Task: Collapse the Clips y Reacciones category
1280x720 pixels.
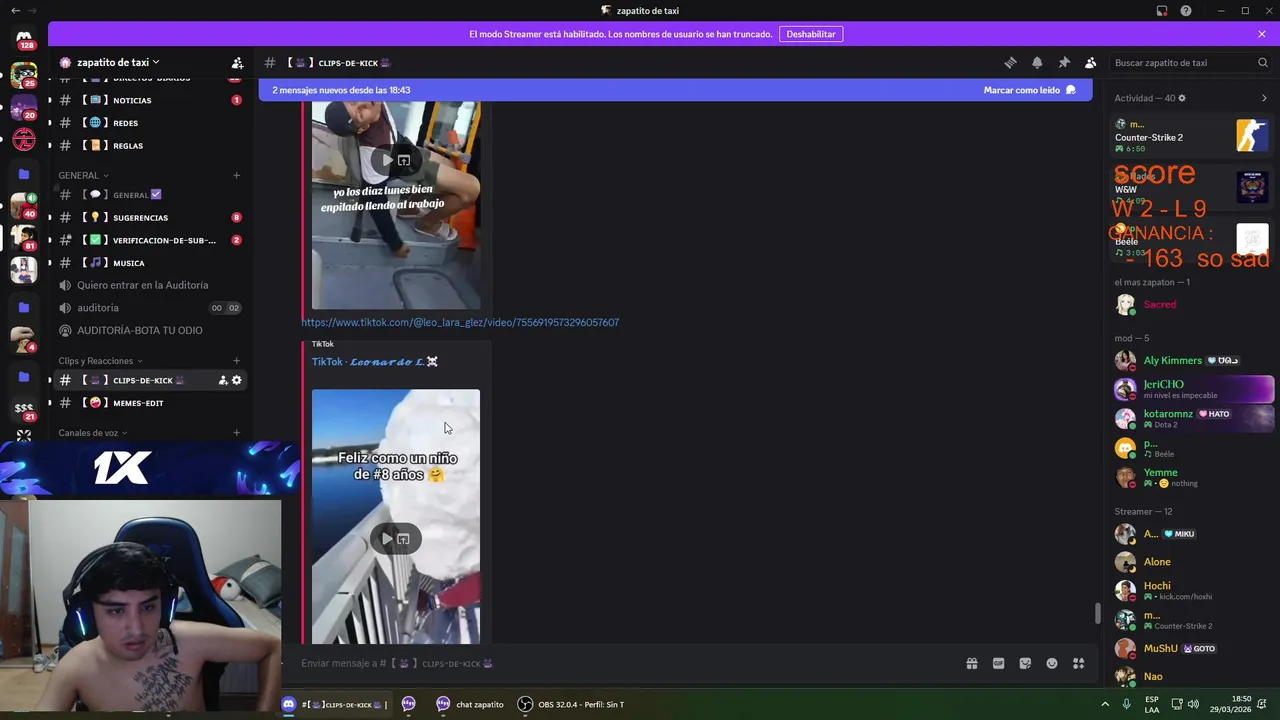Action: (100, 361)
